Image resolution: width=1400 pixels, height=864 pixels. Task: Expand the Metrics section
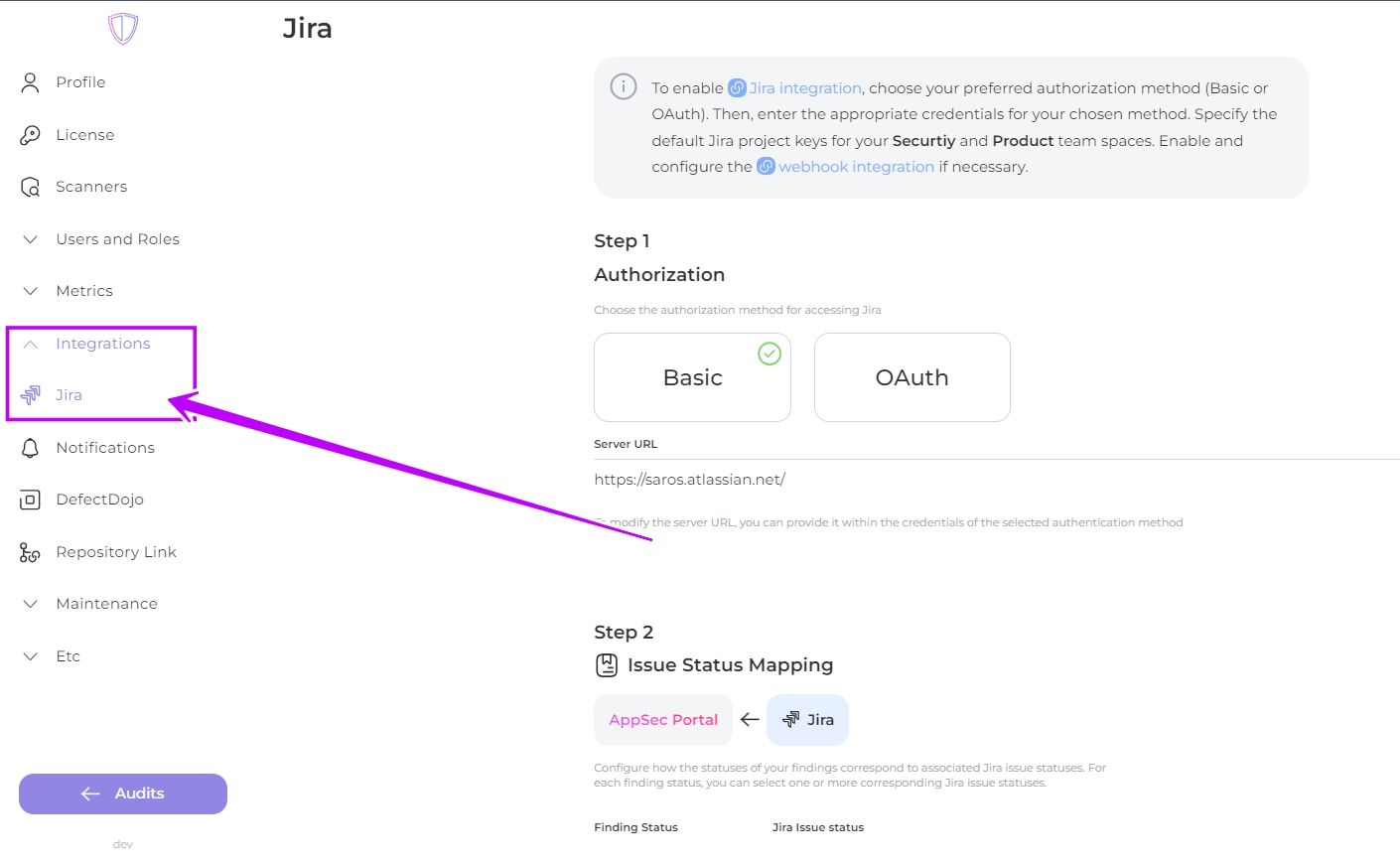click(x=84, y=291)
